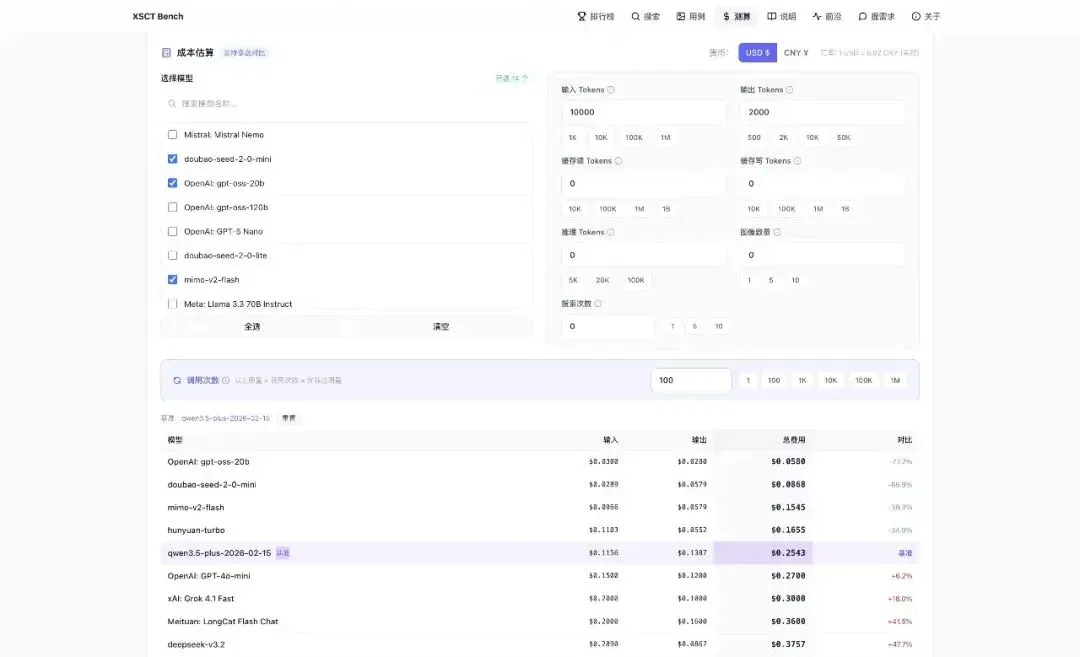This screenshot has height=657, width=1080.
Task: Edit the 输出 Tokens field showing 2000
Action: [x=822, y=112]
